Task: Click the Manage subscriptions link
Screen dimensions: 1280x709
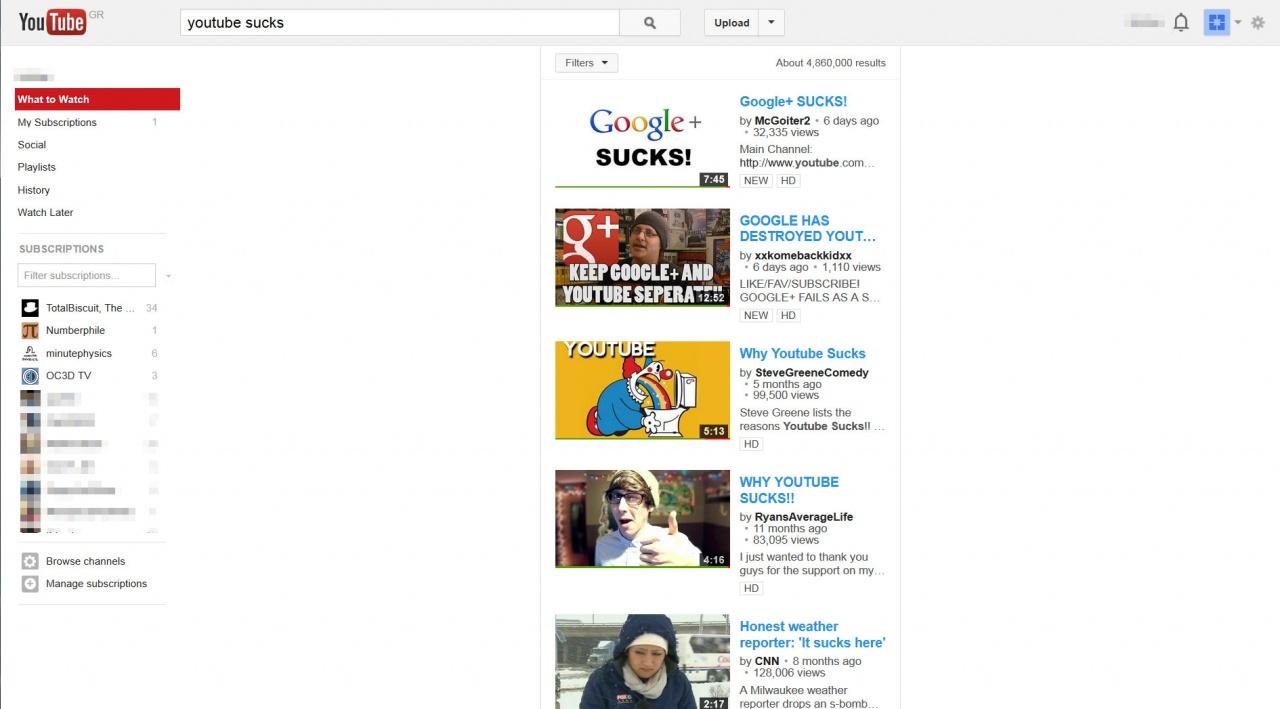Action: click(96, 584)
